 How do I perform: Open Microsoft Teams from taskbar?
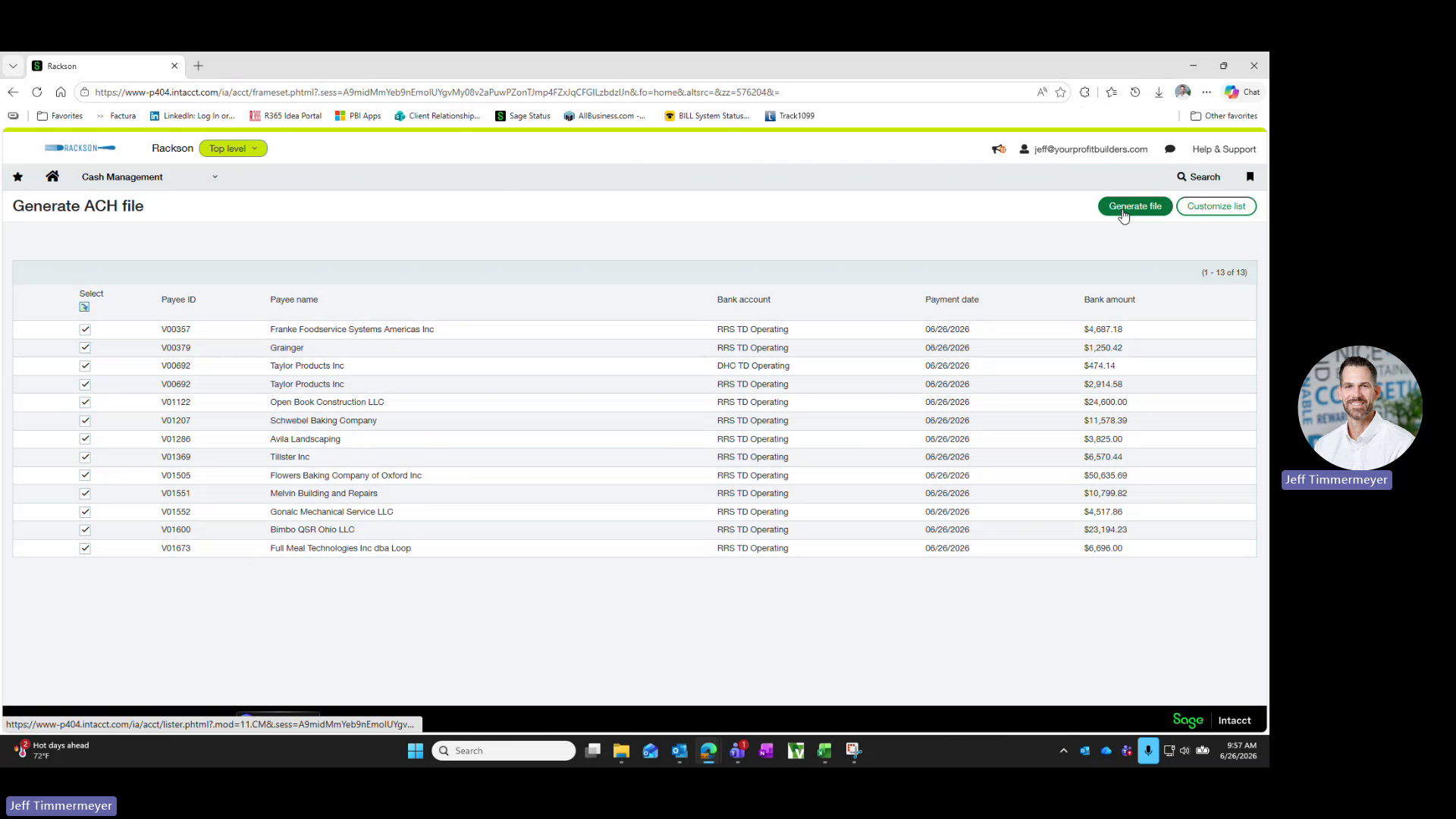[737, 751]
